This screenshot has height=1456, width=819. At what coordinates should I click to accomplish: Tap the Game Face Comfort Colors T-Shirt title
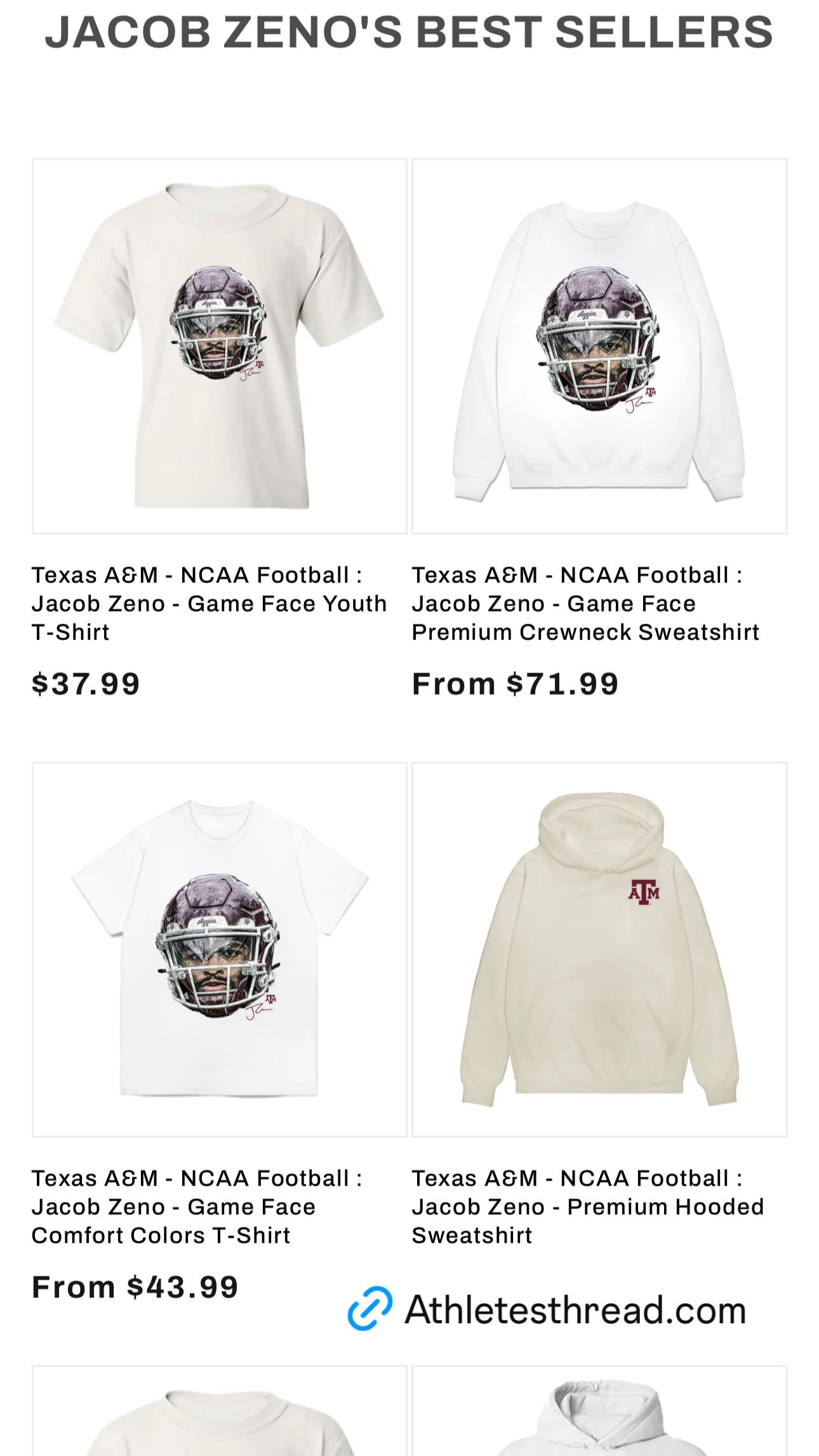point(196,1206)
